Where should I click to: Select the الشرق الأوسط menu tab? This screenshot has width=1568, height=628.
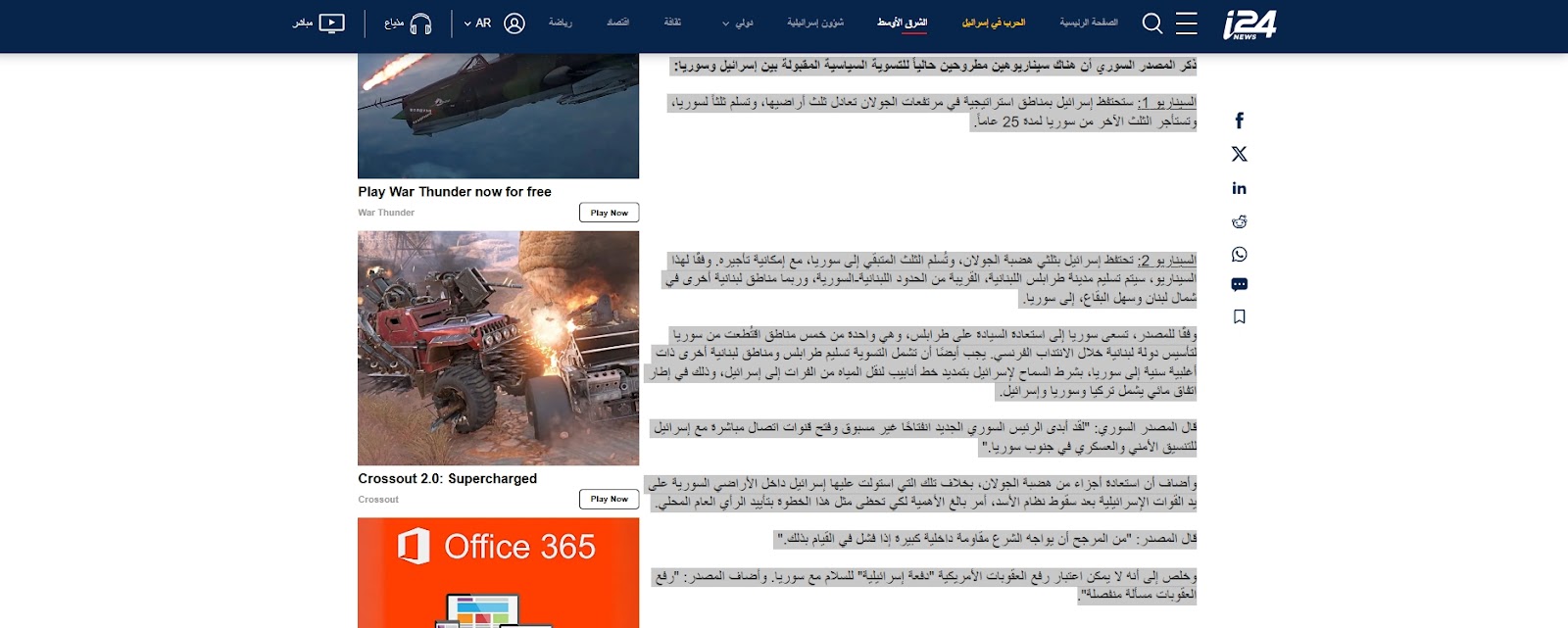point(902,23)
